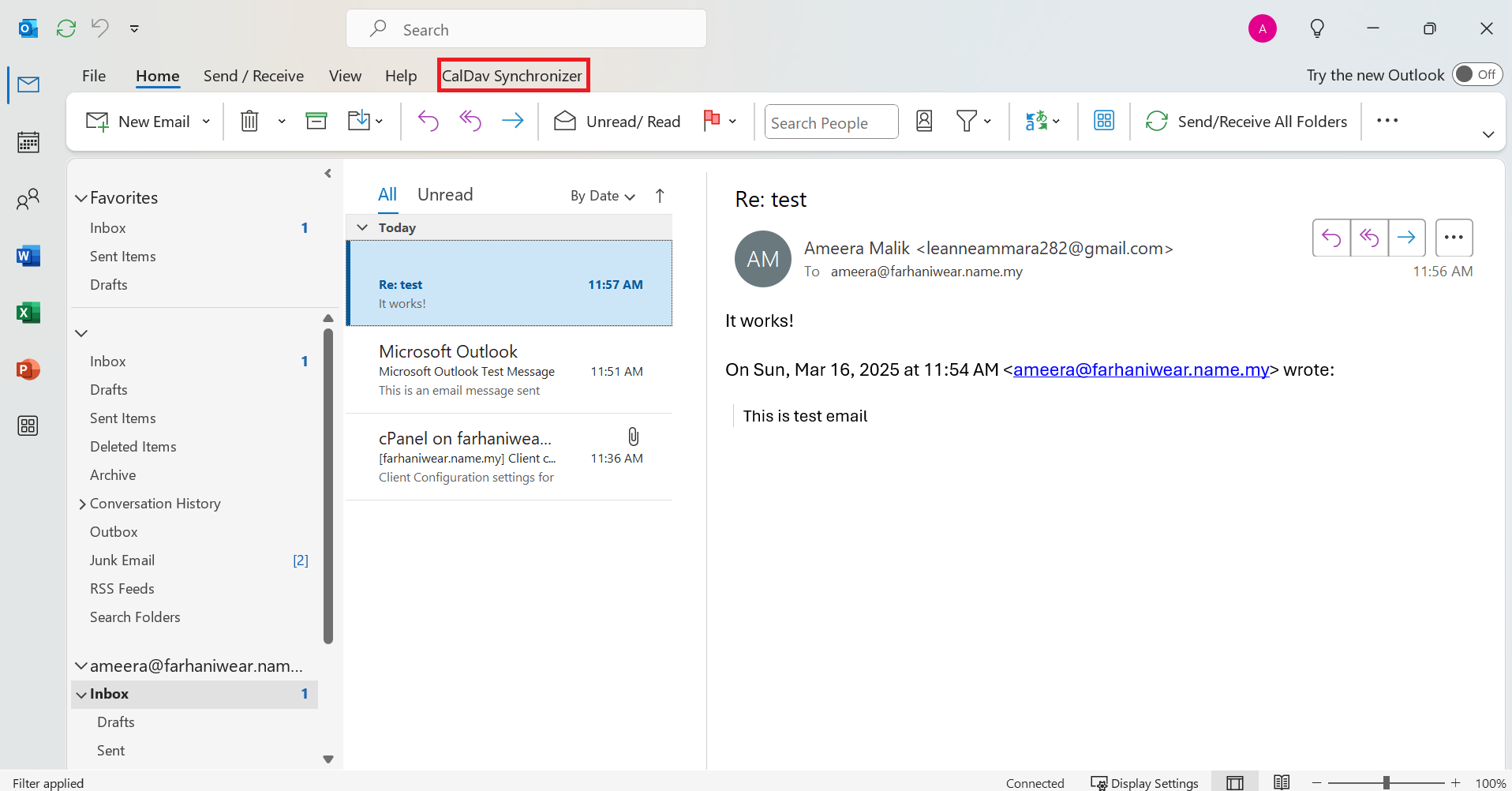The height and width of the screenshot is (791, 1512).
Task: Switch to the Send / Receive tab
Action: [x=253, y=76]
